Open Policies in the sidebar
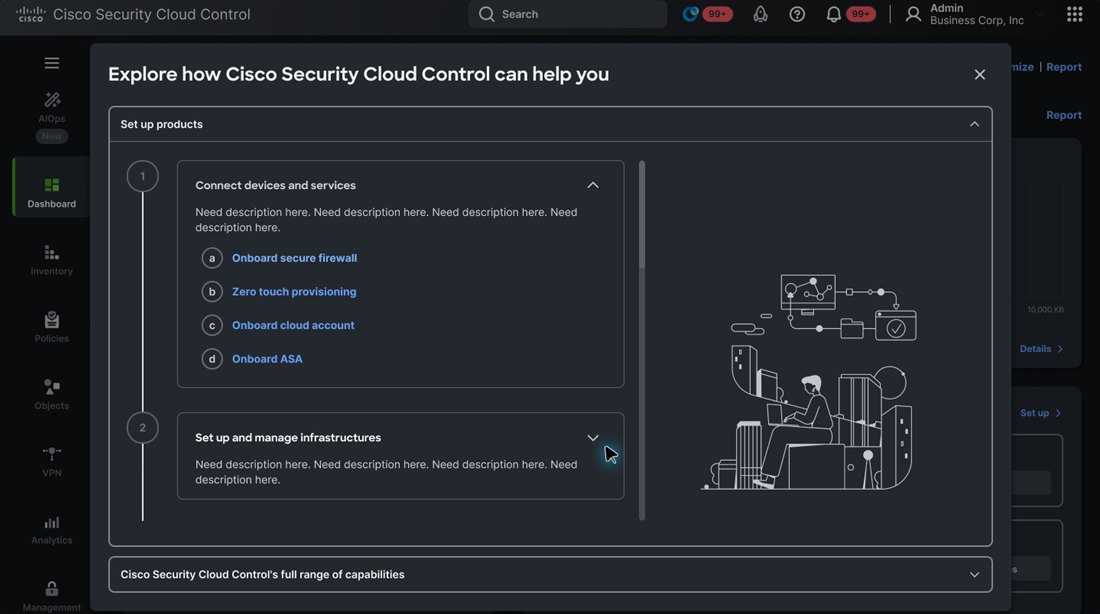The image size is (1100, 614). pos(52,327)
